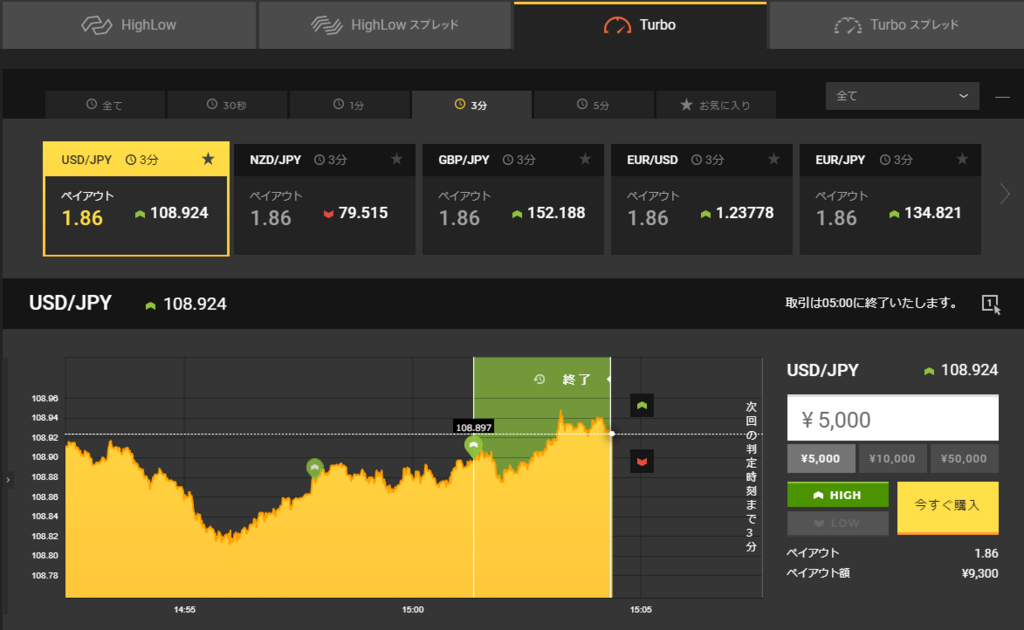Open the single-chart layout icon
Image resolution: width=1024 pixels, height=630 pixels.
coord(988,302)
